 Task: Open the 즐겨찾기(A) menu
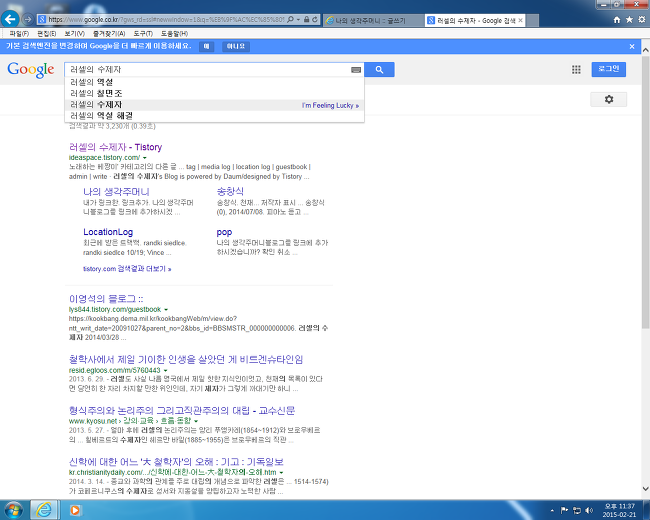click(x=109, y=34)
